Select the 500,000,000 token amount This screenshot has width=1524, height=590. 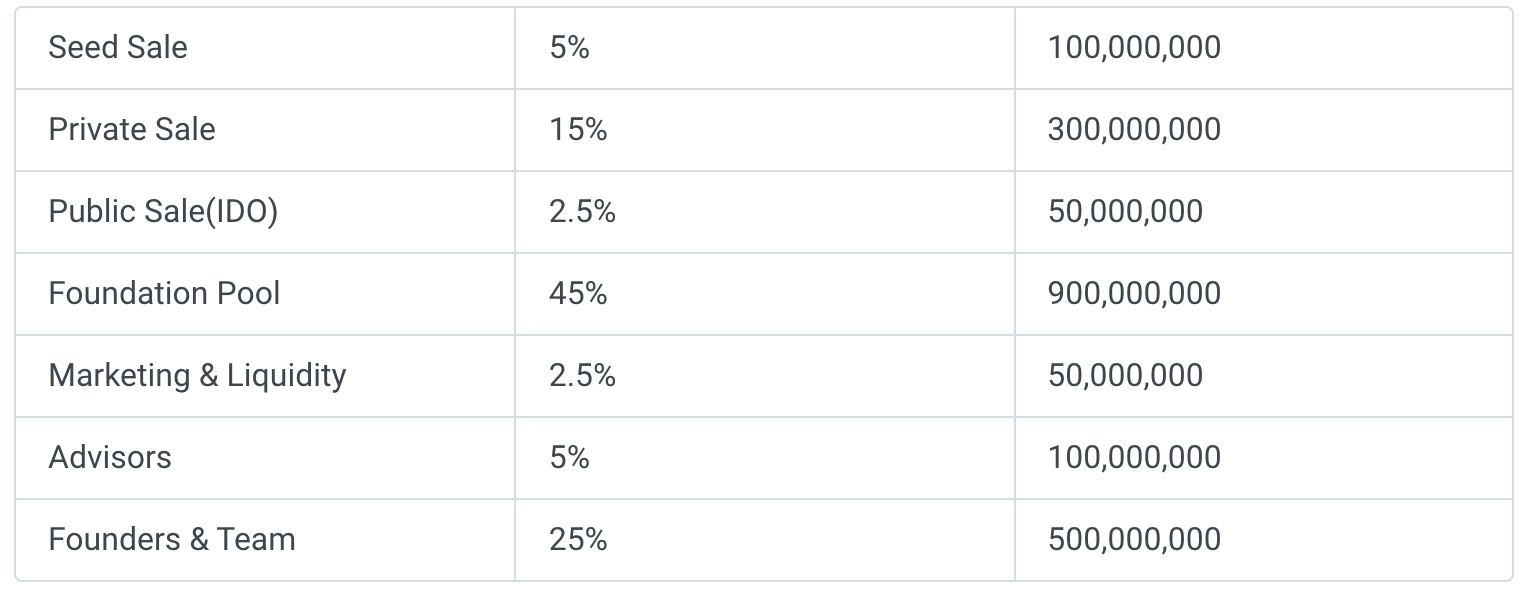(1134, 540)
